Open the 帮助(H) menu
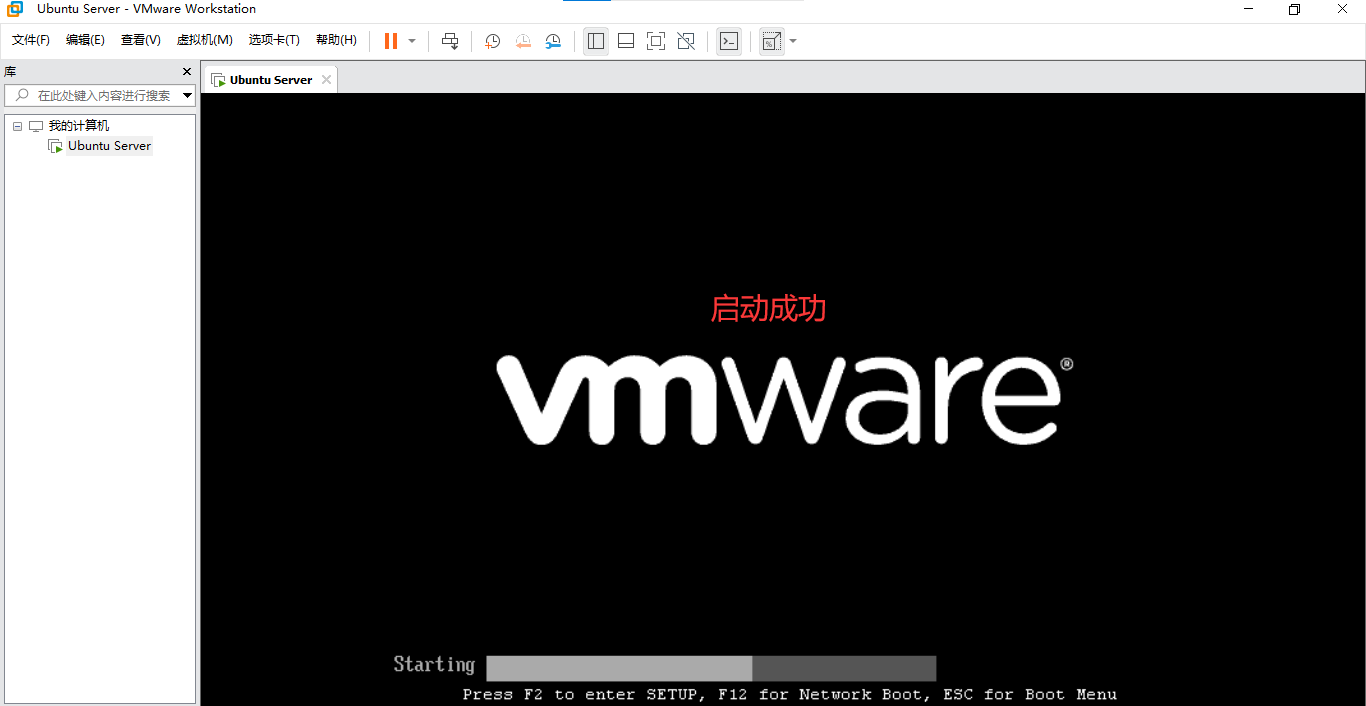Viewport: 1366px width, 706px height. tap(336, 40)
